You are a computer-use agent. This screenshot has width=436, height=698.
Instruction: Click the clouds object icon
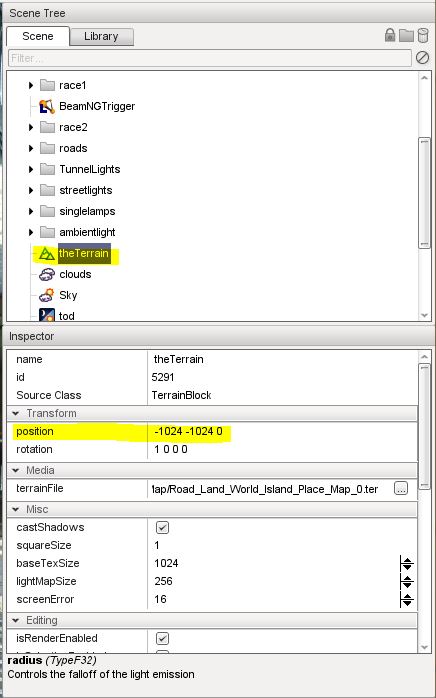tap(47, 274)
